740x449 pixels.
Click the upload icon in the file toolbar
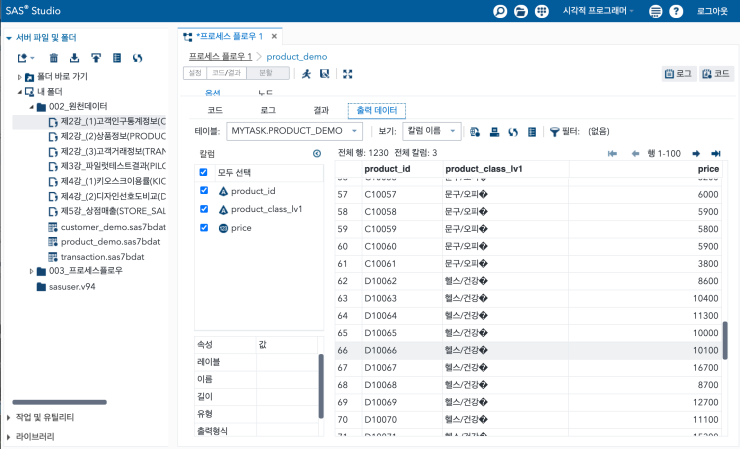(96, 58)
